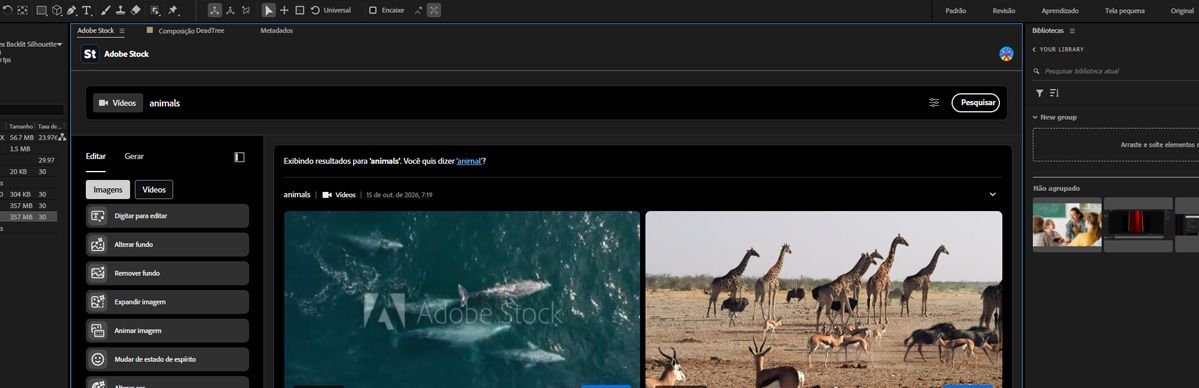Select the Roto Brush tool

click(156, 11)
